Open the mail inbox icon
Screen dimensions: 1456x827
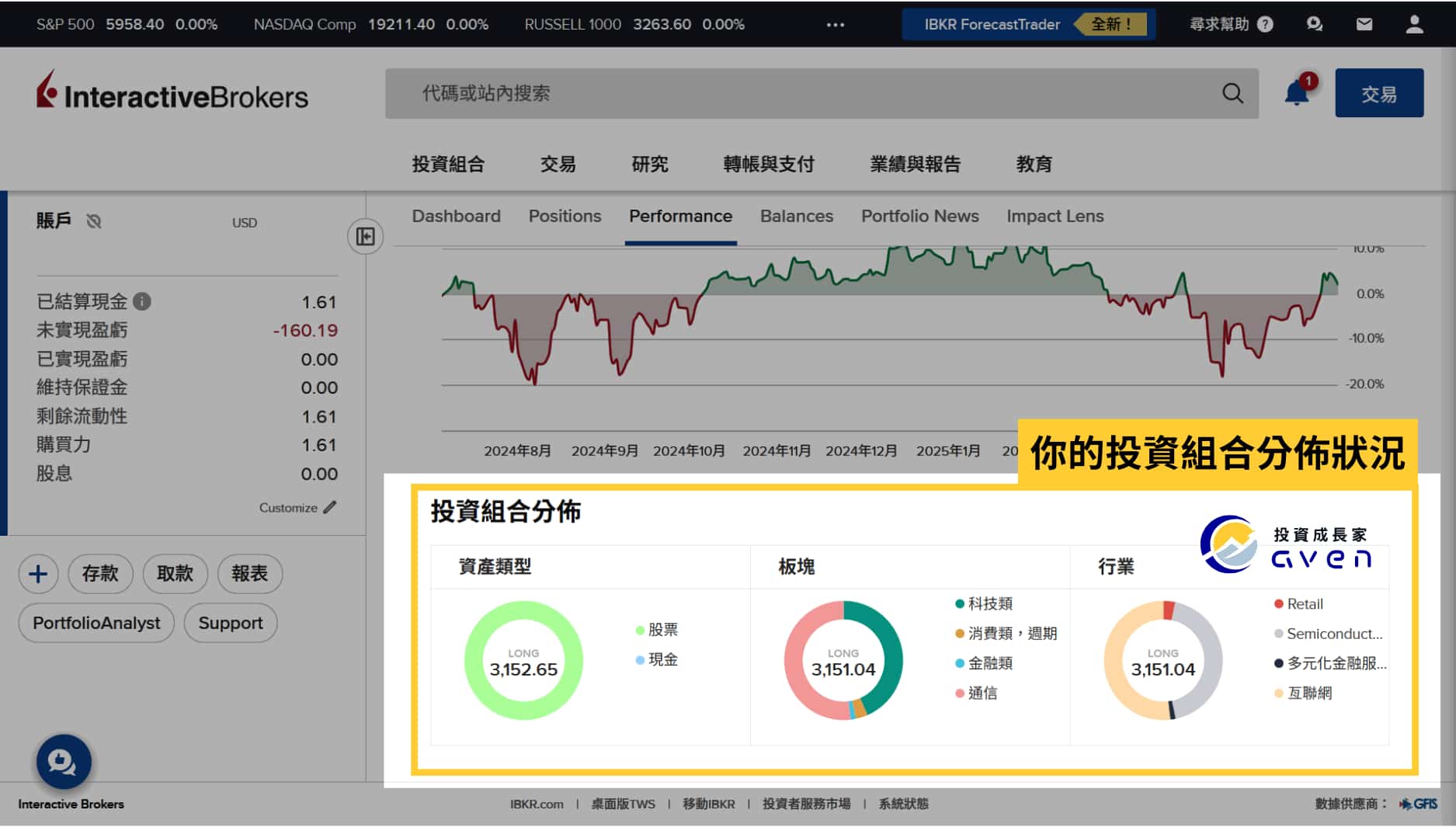click(x=1364, y=24)
